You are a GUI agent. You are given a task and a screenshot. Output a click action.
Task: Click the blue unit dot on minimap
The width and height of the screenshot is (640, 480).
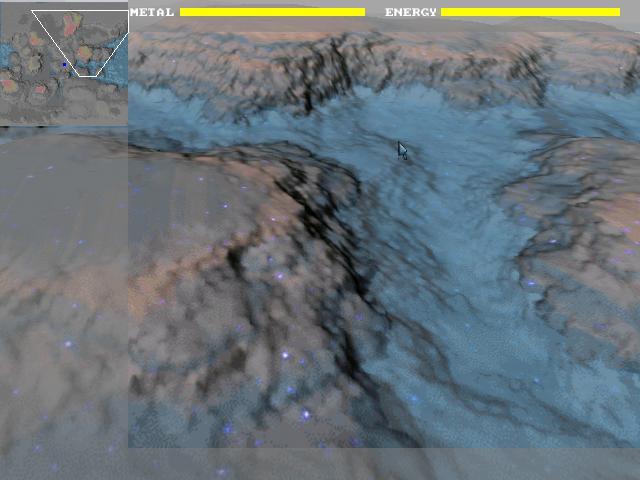[x=64, y=65]
